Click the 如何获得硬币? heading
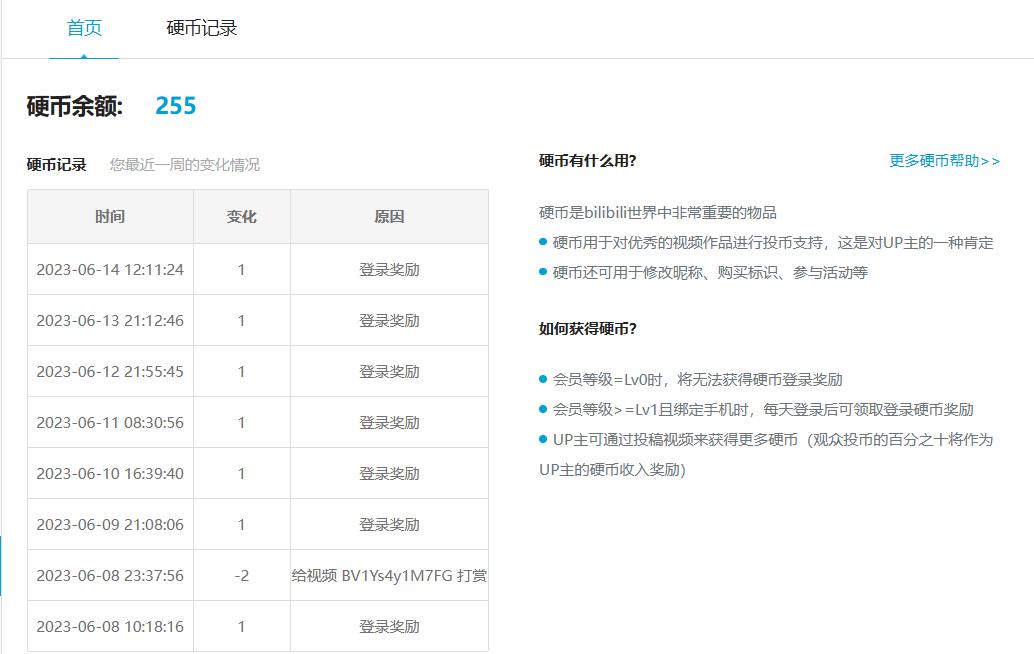 pos(587,328)
